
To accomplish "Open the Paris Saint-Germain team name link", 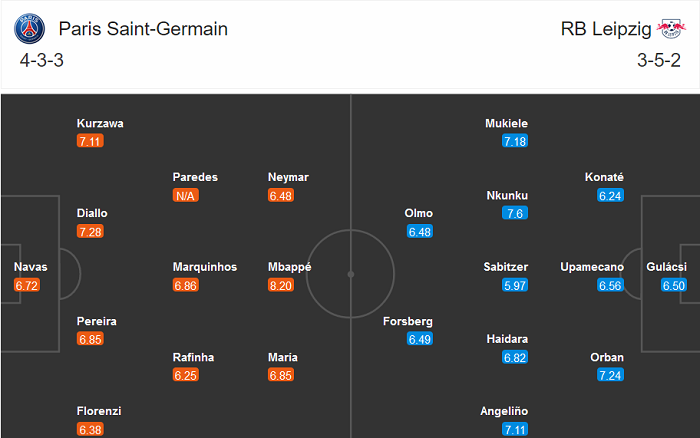I will click(143, 29).
